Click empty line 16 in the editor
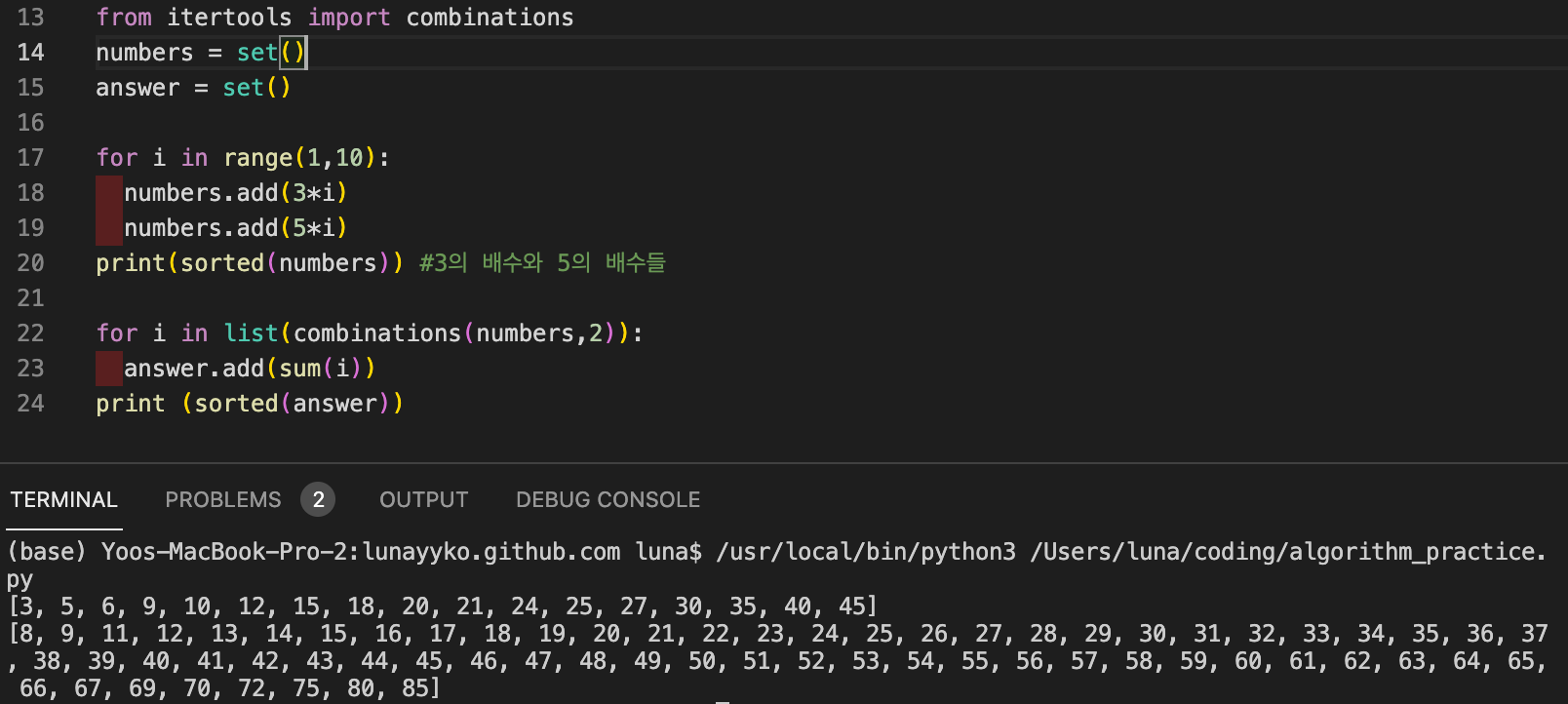1568x704 pixels. click(829, 123)
